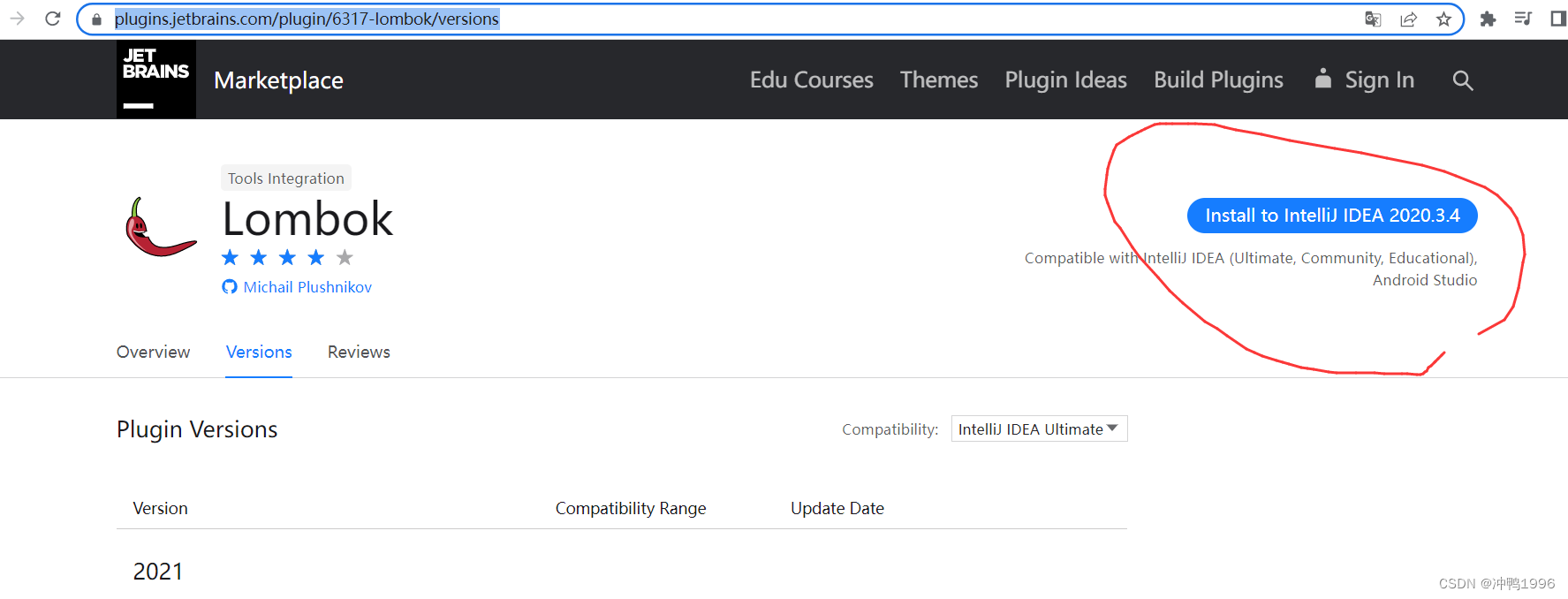Screen dimensions: 1568x599
Task: Select the Versions tab
Action: (x=259, y=352)
